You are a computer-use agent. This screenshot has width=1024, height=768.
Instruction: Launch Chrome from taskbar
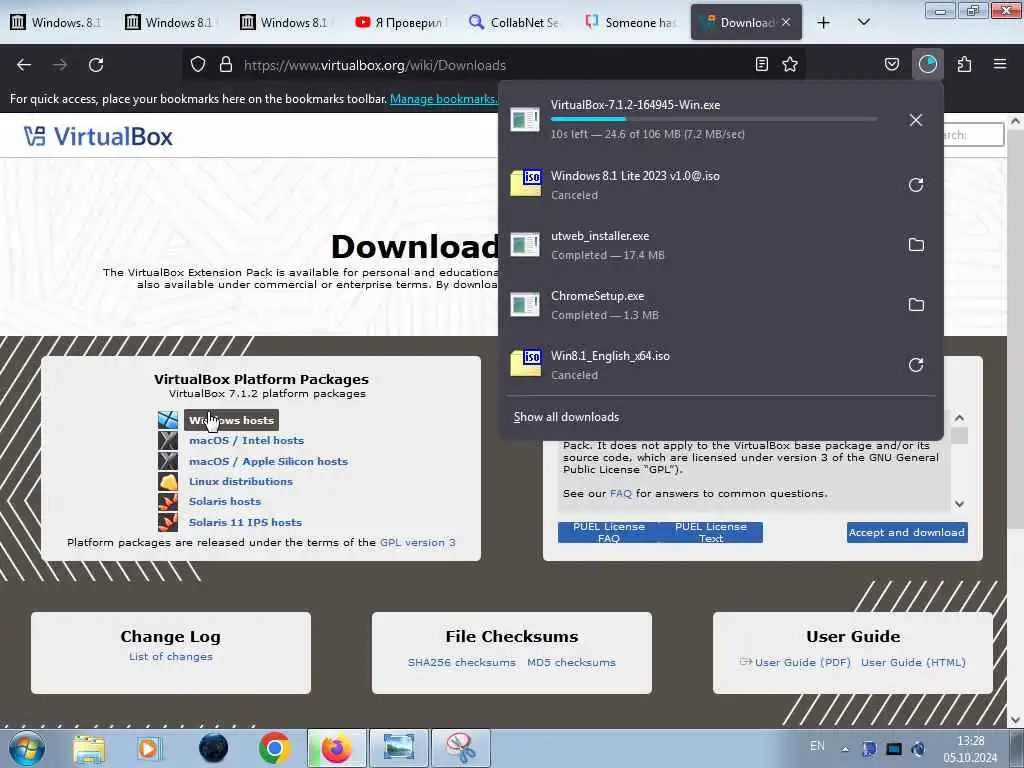coord(274,748)
